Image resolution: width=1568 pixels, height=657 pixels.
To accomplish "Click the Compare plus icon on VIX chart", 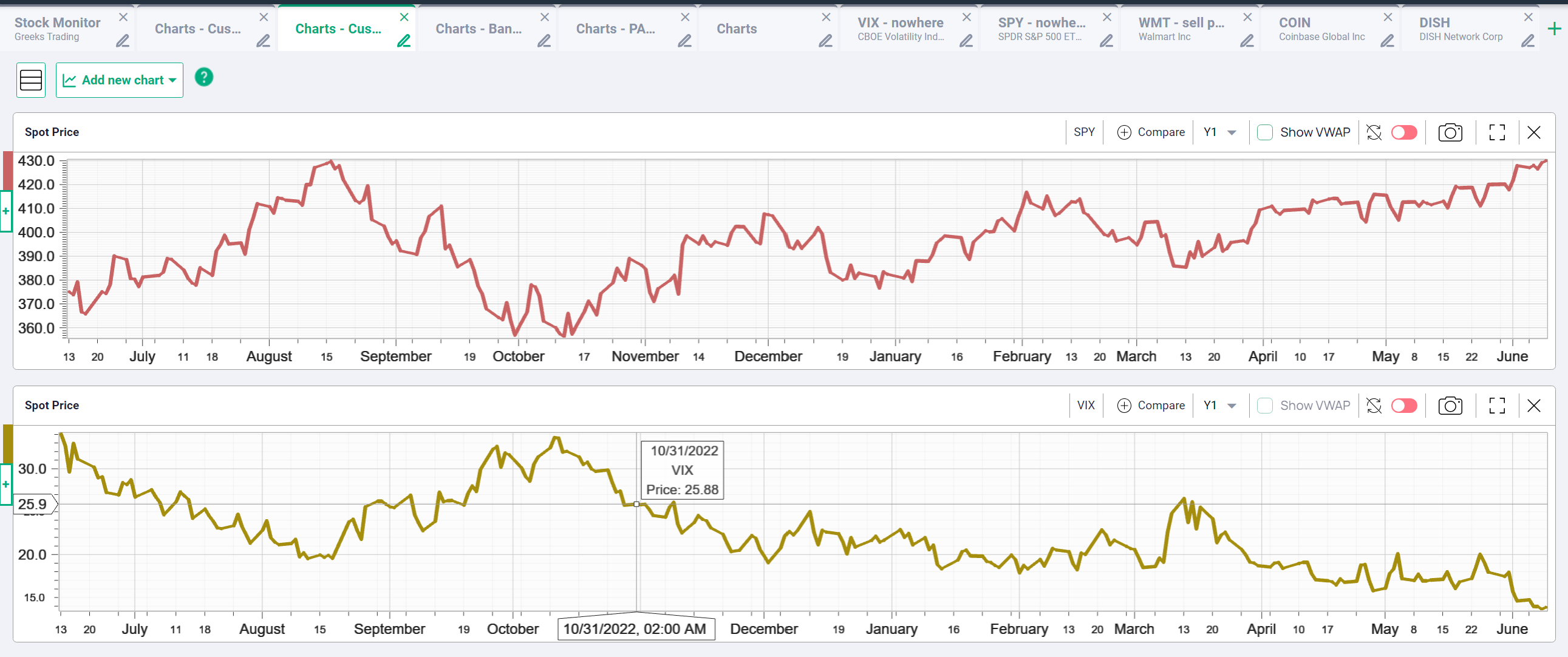I will (x=1124, y=406).
